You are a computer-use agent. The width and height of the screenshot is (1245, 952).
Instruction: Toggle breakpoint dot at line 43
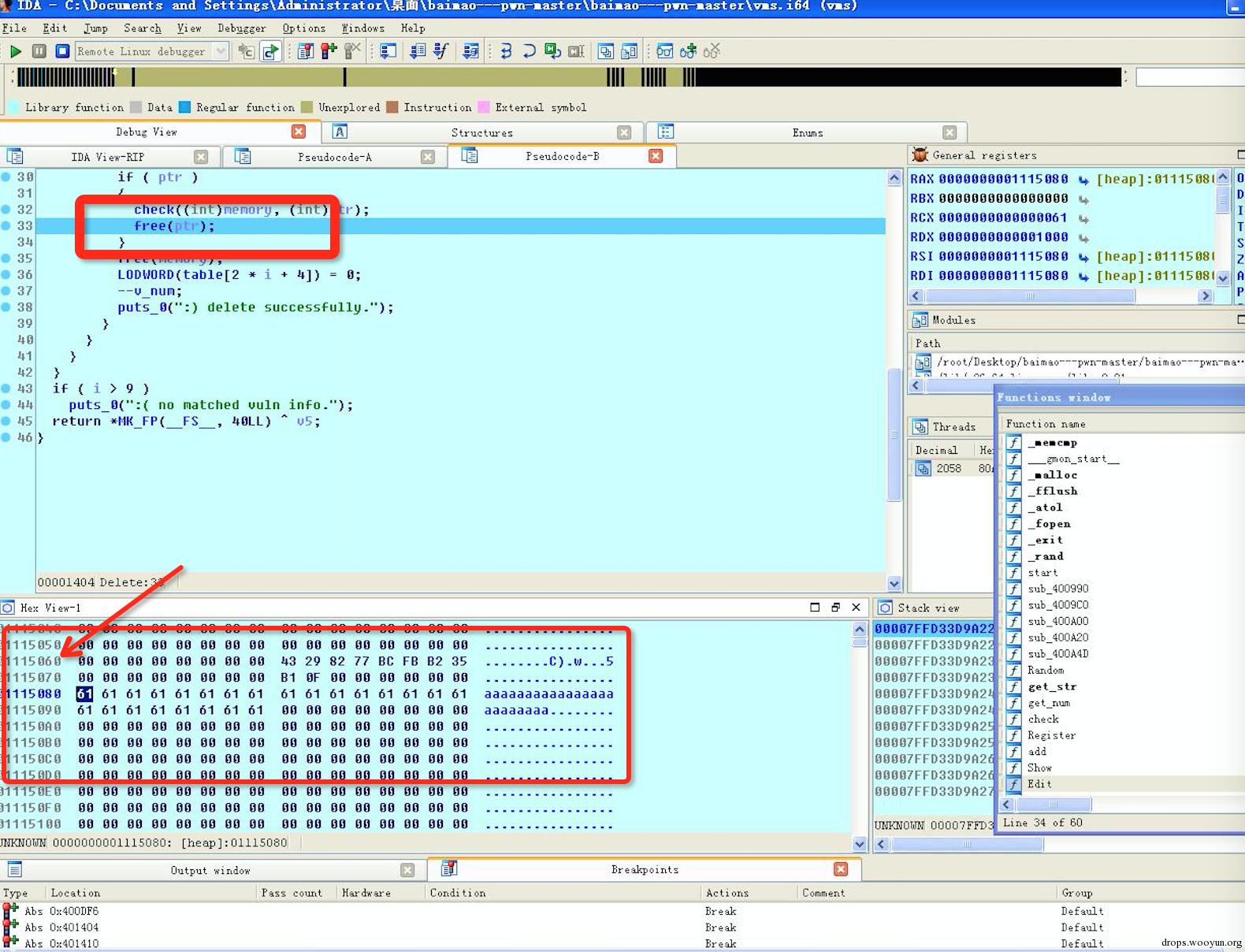point(6,389)
